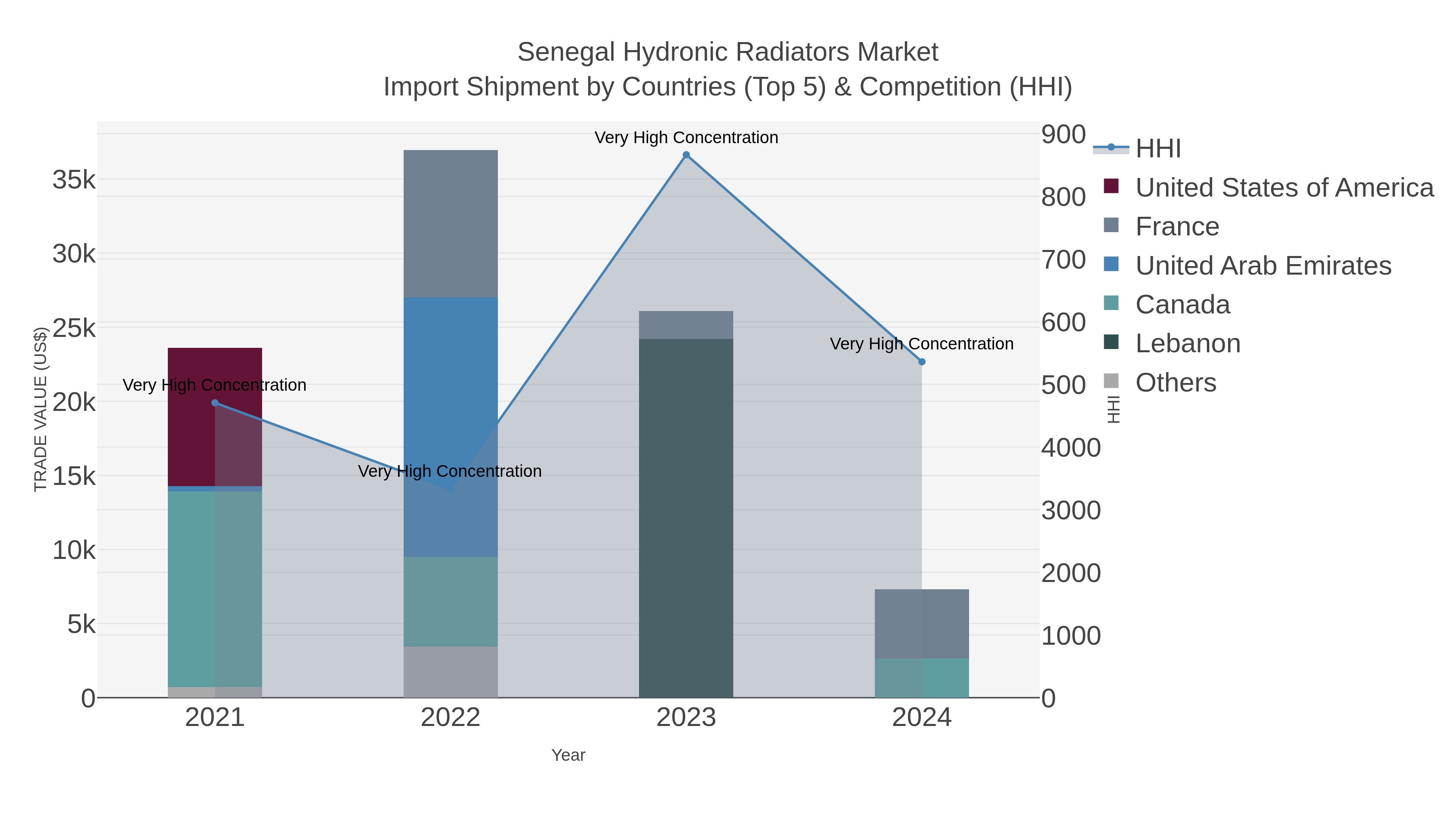Click the 25k left axis tick
The width and height of the screenshot is (1456, 819).
point(74,328)
